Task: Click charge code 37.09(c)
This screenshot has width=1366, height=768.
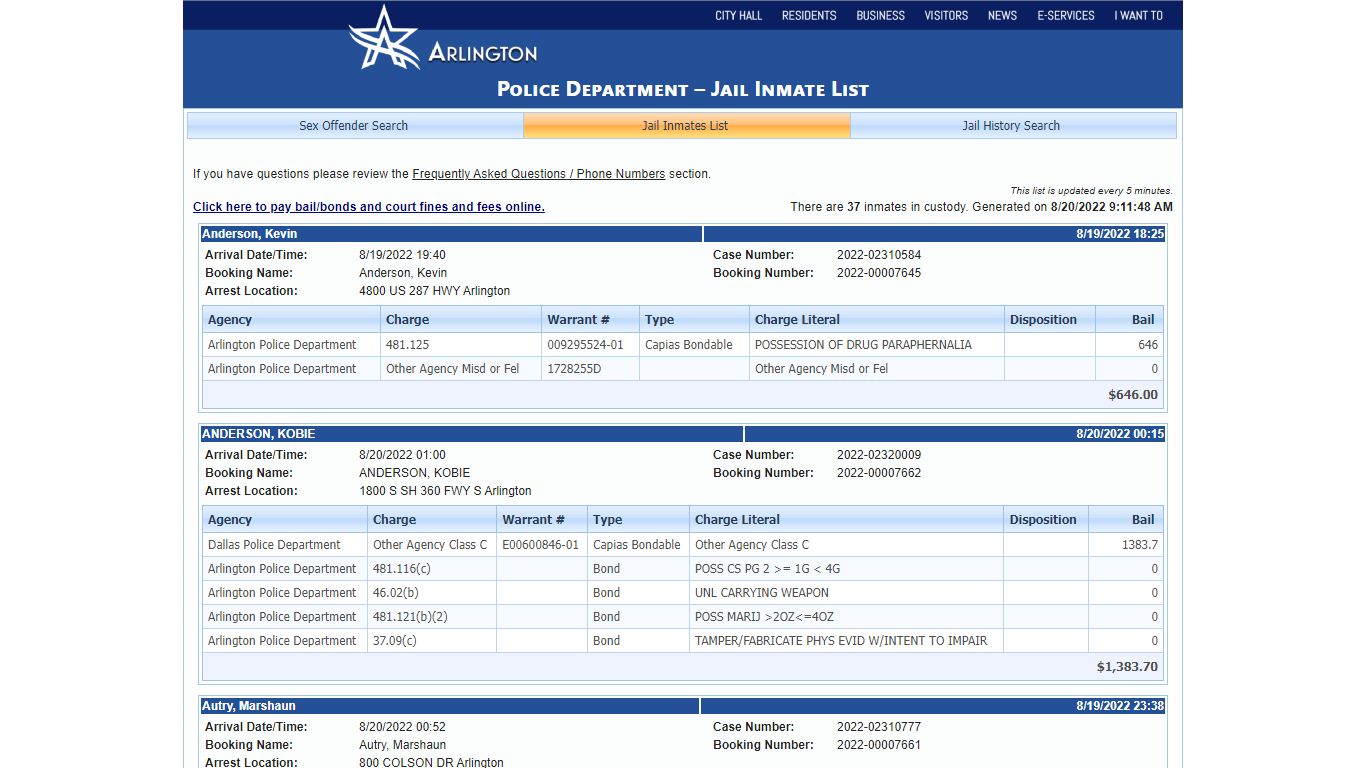Action: pyautogui.click(x=395, y=641)
